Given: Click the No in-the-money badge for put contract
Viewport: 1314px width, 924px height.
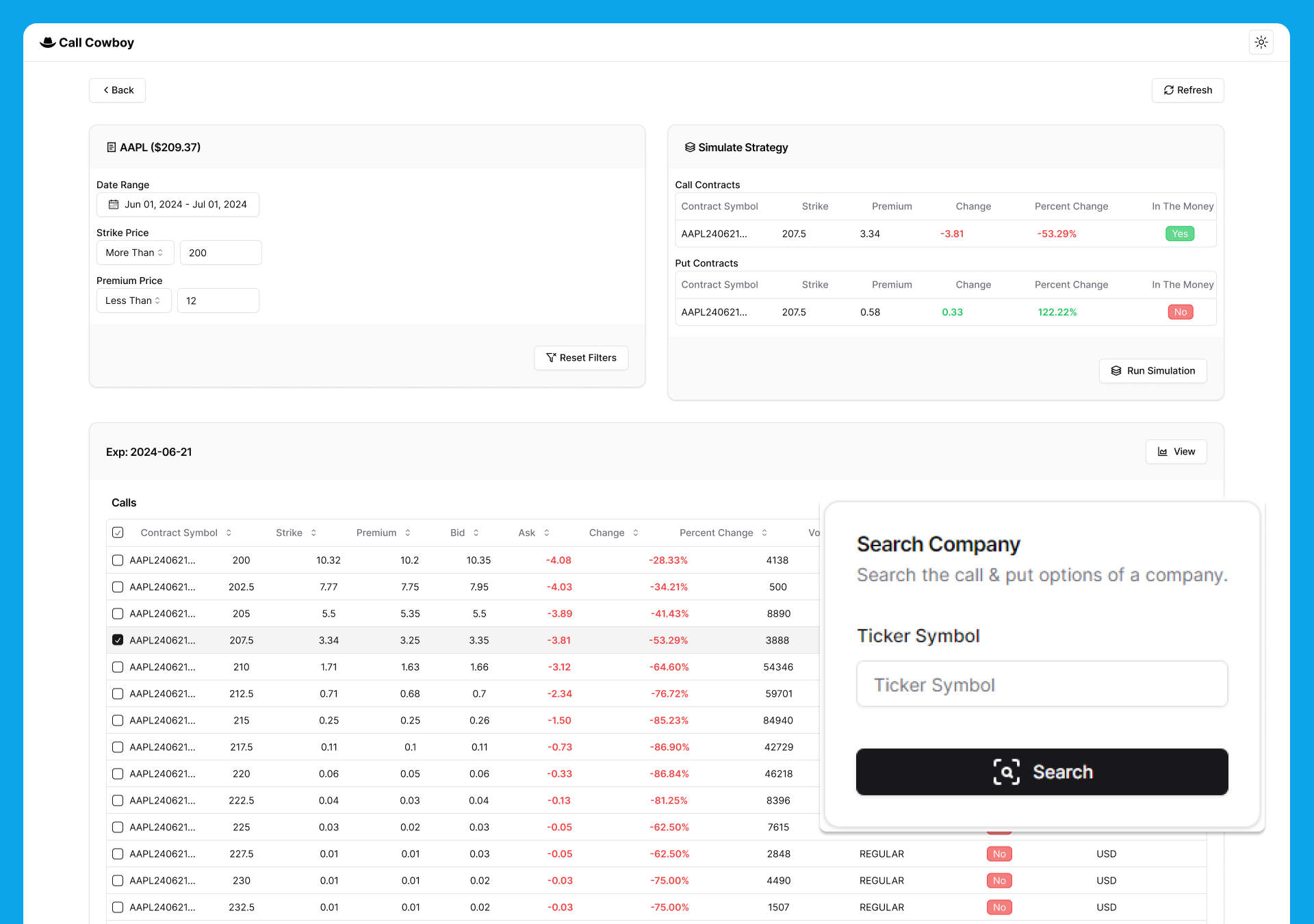Looking at the screenshot, I should pyautogui.click(x=1181, y=312).
